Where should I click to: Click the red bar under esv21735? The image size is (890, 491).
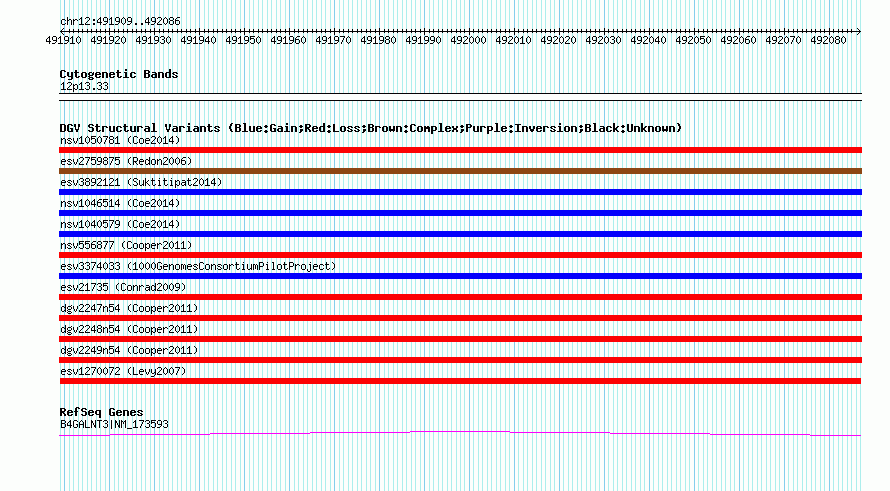(x=460, y=297)
